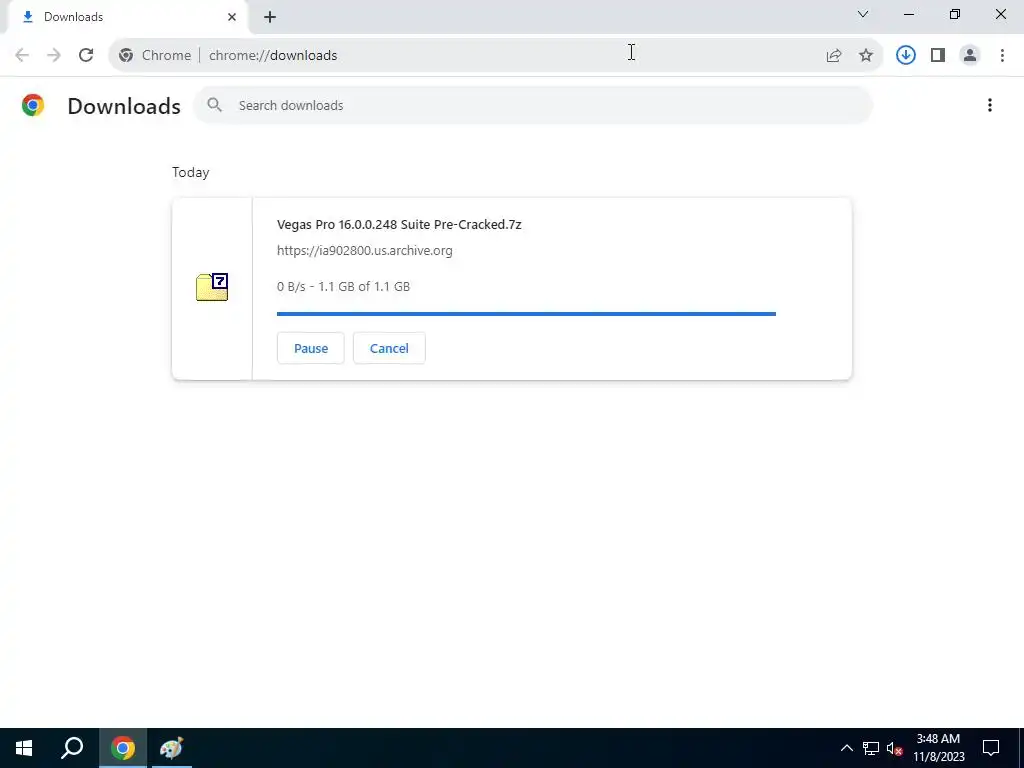Open the ia902800.us.archive.org source link
Screen dimensions: 1024x768
pyautogui.click(x=364, y=251)
